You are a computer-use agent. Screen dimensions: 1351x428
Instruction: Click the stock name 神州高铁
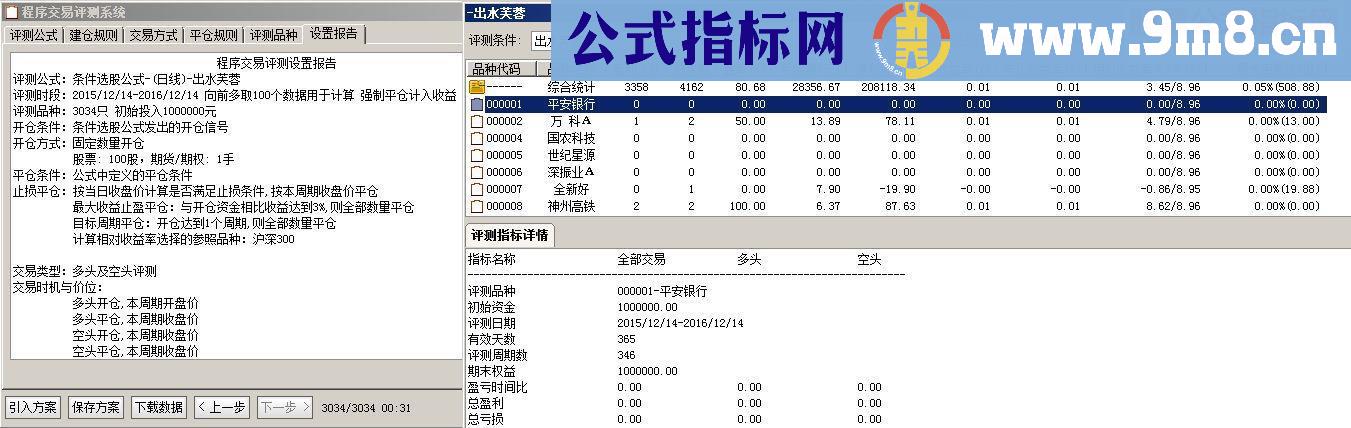571,206
